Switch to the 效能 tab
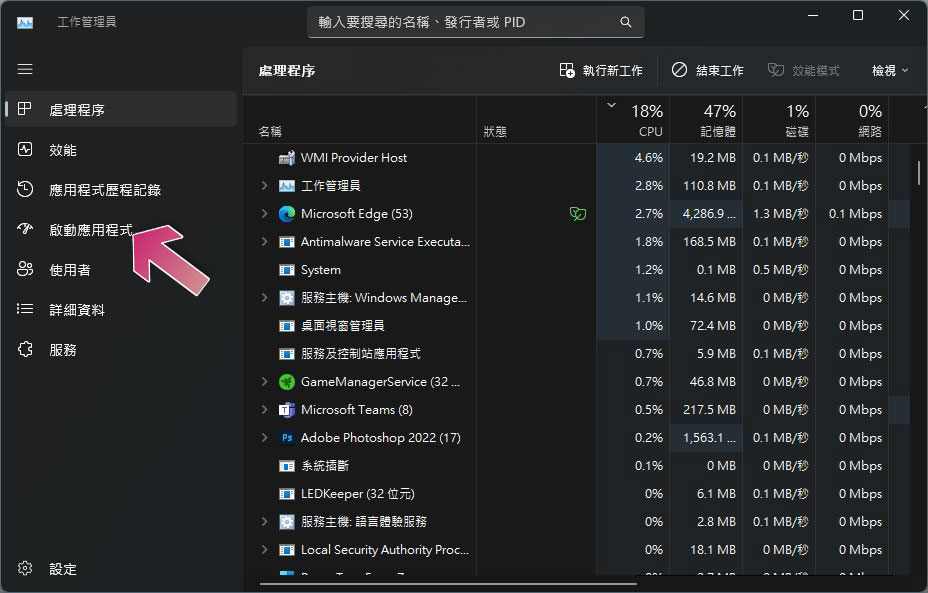 click(121, 150)
